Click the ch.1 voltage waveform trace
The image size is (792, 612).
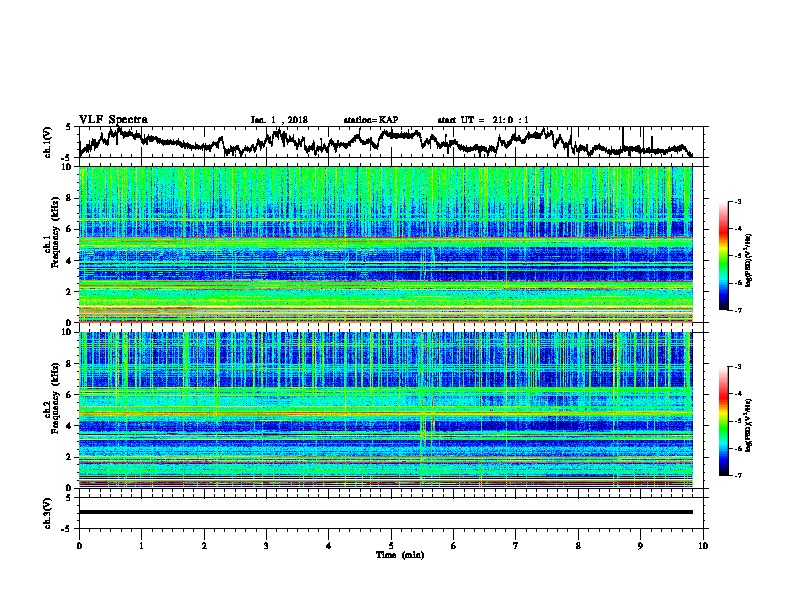pyautogui.click(x=386, y=142)
